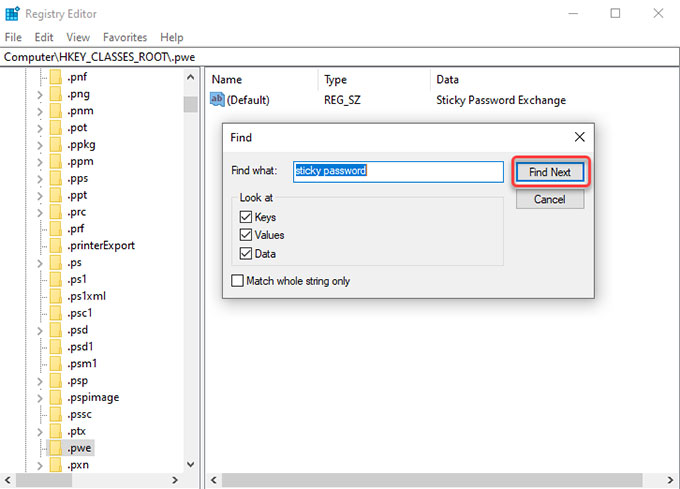Uncheck the Data checkbox
The width and height of the screenshot is (680, 489).
tap(246, 254)
